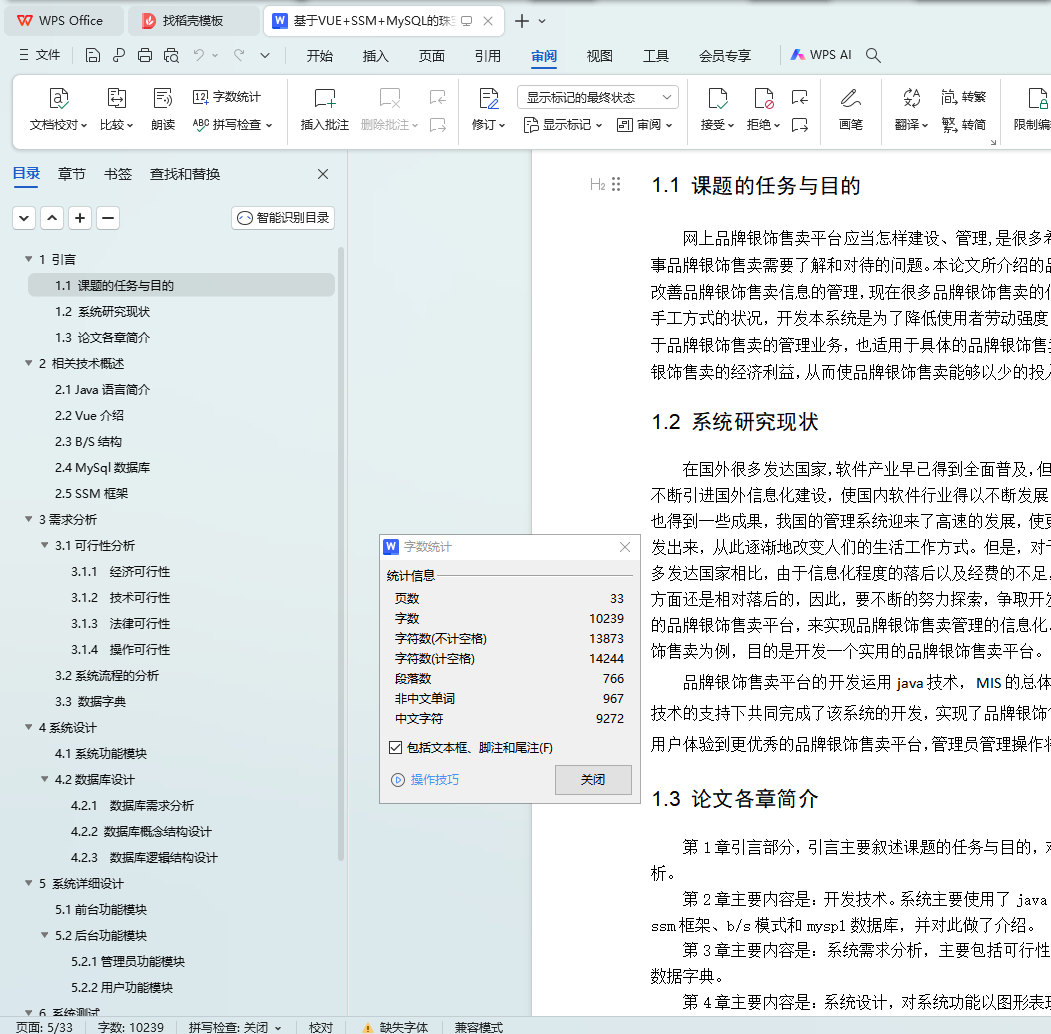This screenshot has height=1034, width=1051.
Task: Collapse the 4.2 数据库设计 outline node
Action: click(x=44, y=779)
